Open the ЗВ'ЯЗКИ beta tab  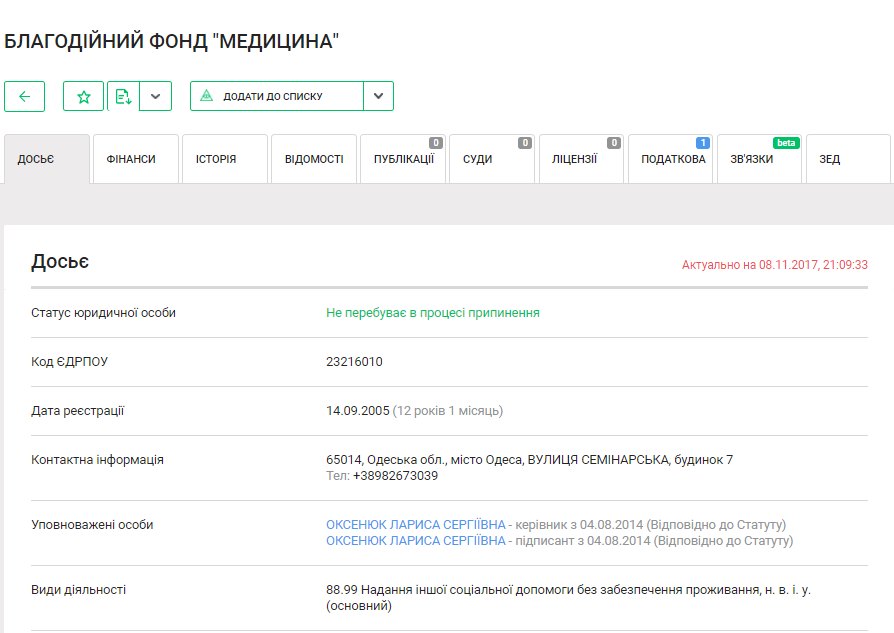click(758, 159)
